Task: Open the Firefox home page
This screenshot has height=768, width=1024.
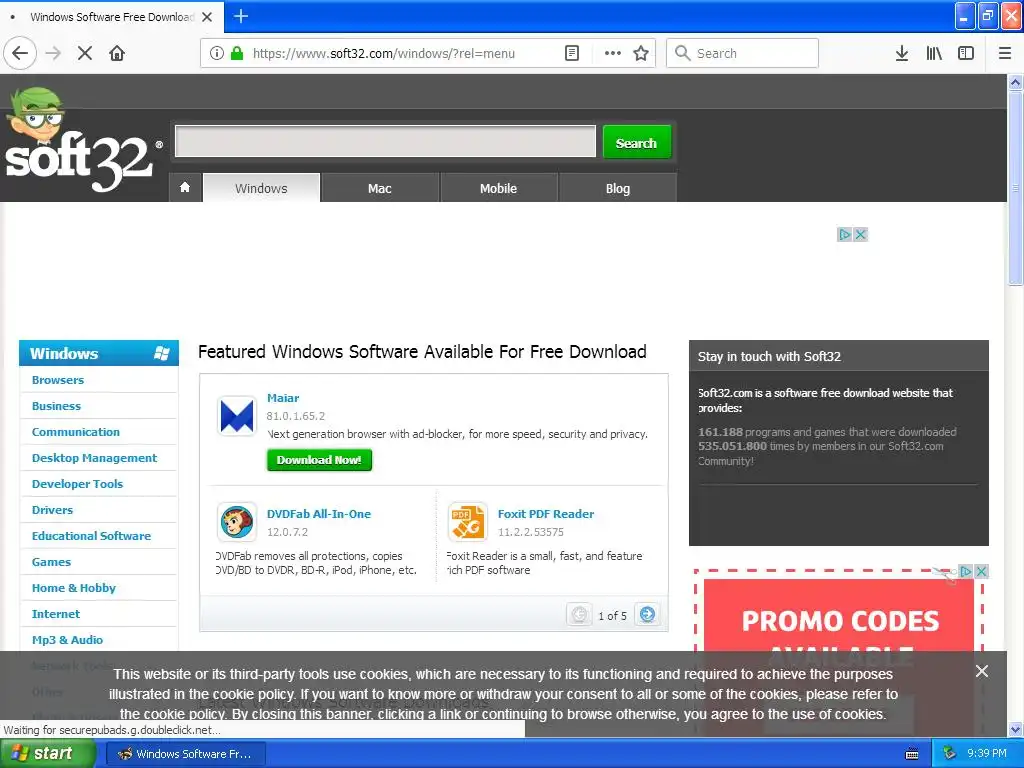Action: [117, 53]
